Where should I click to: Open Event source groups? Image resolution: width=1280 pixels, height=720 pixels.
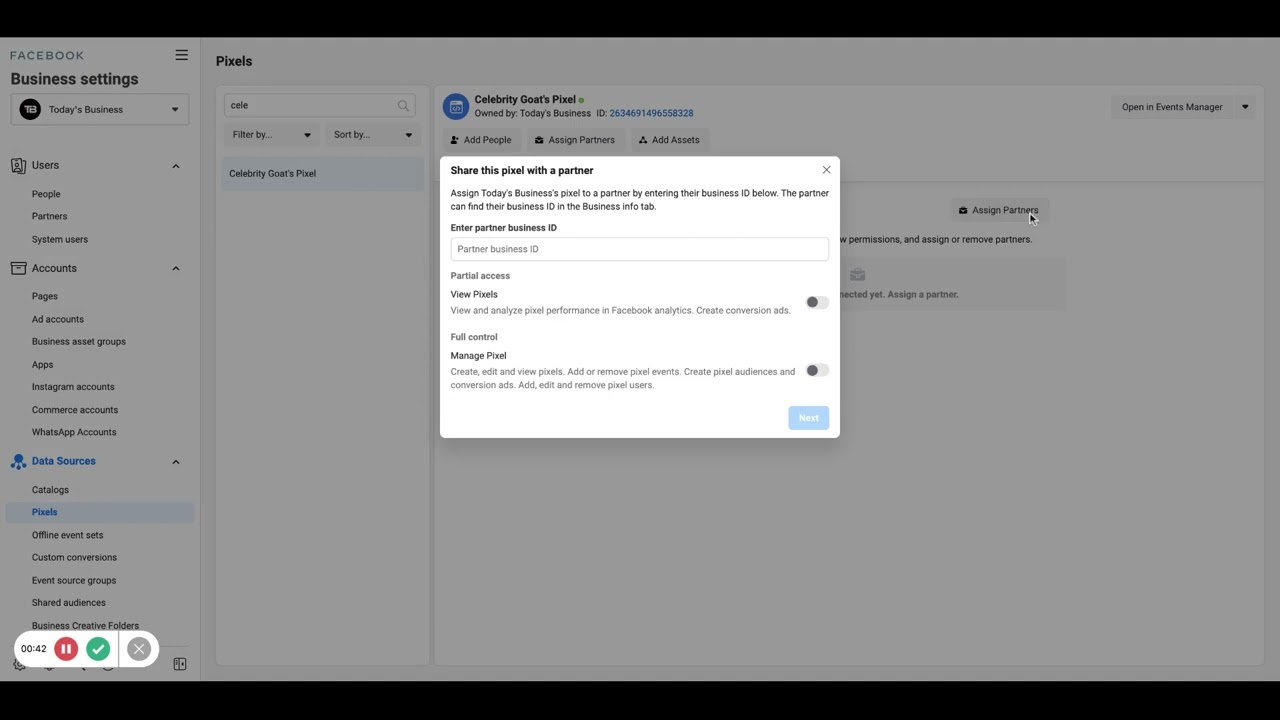74,580
